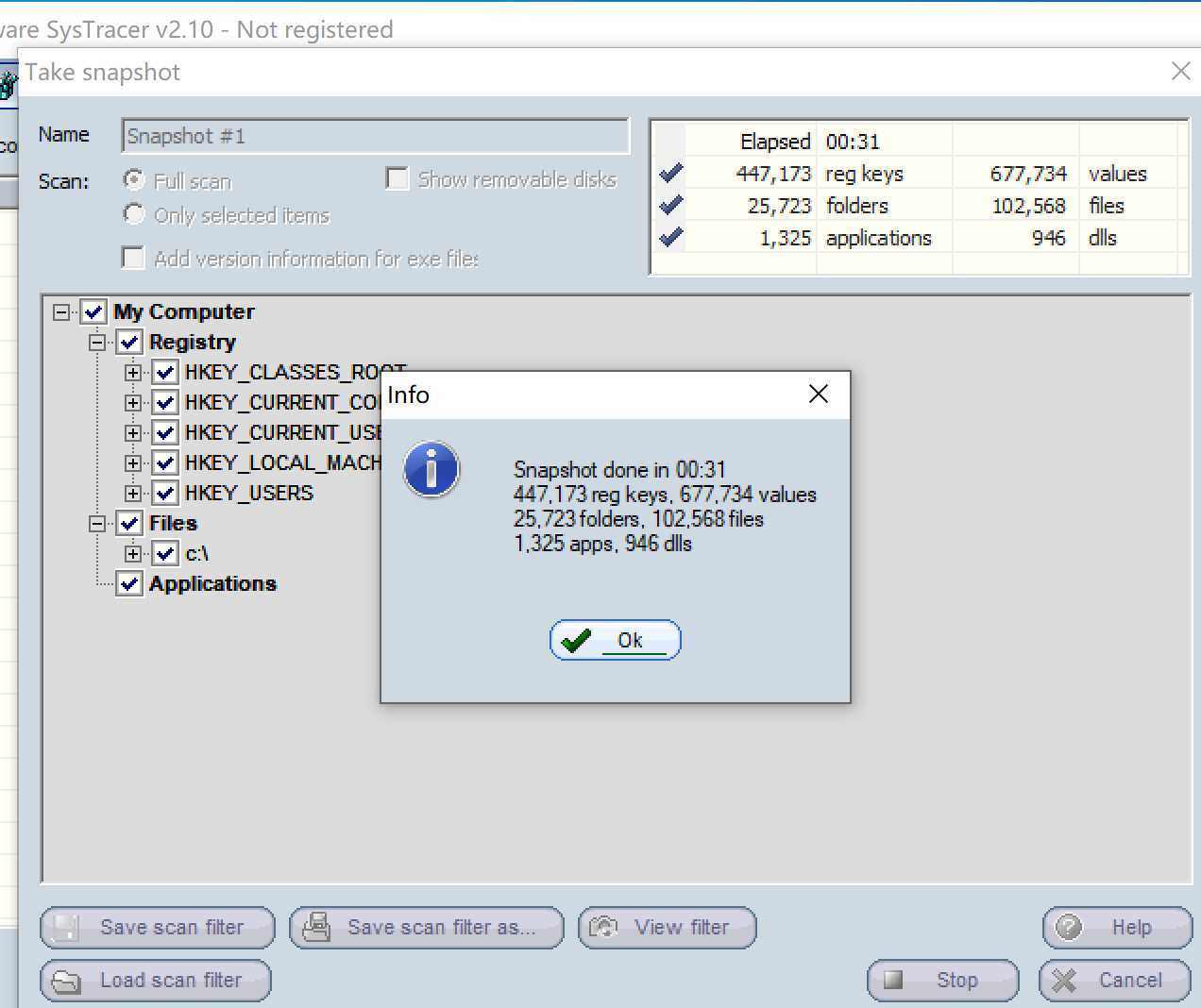Viewport: 1201px width, 1008px height.
Task: Select the Registry tree label
Action: (193, 342)
